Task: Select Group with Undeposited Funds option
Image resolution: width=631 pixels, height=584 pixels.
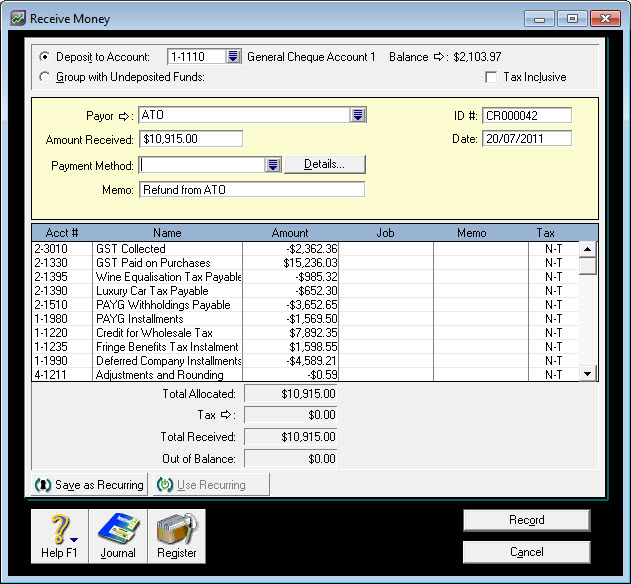Action: pyautogui.click(x=44, y=77)
